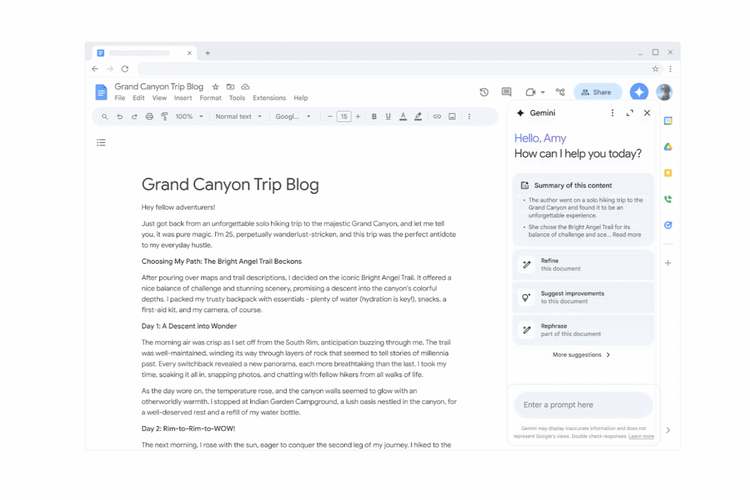Pick the text highlight color tool

[418, 117]
